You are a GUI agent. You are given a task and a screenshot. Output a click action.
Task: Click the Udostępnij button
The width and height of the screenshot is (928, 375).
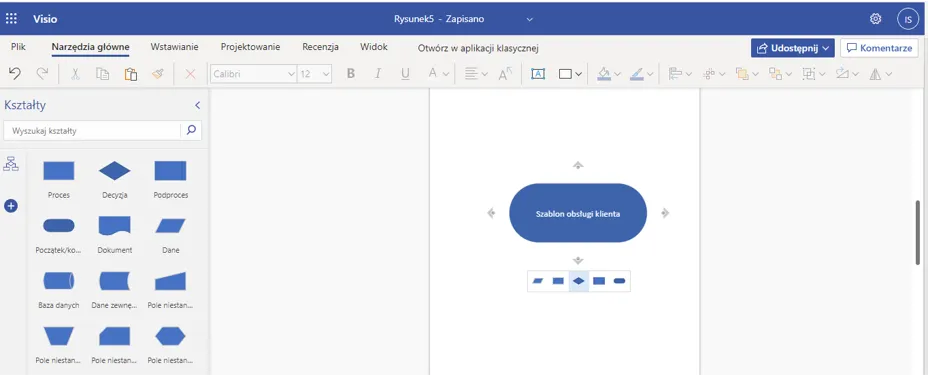(792, 49)
